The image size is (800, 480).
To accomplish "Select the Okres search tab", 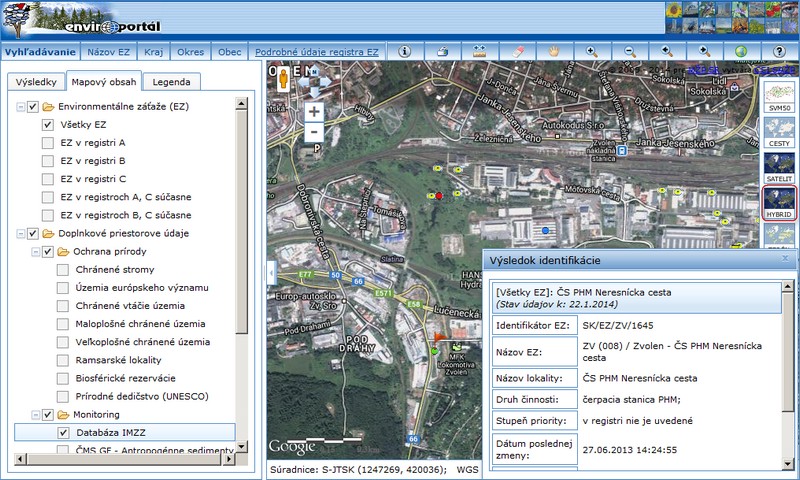I will 190,52.
